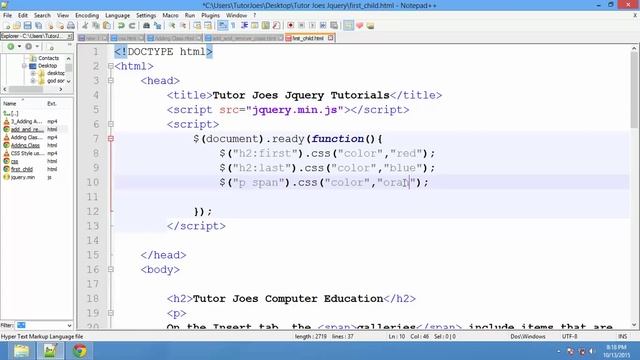Click the Print toolbar icon
This screenshot has height=360, width=640.
pyautogui.click(x=71, y=26)
